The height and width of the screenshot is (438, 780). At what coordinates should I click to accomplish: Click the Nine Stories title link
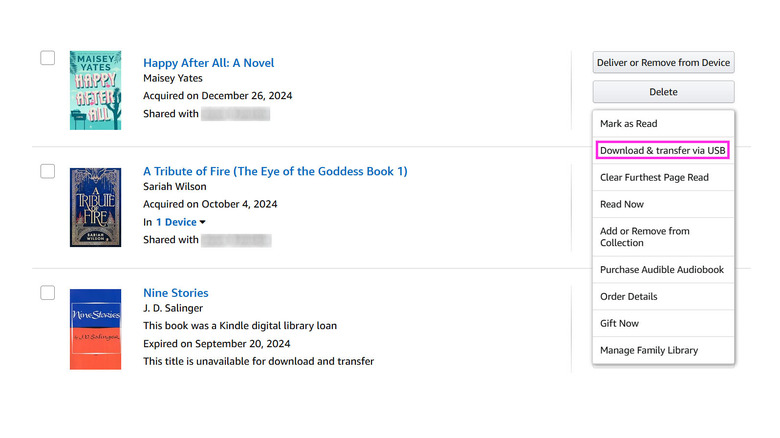click(x=176, y=293)
